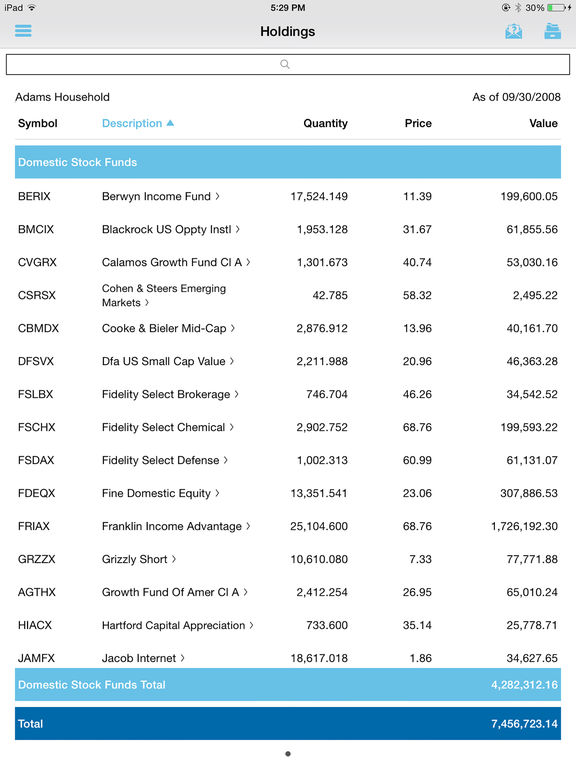This screenshot has width=576, height=768.
Task: Open Jacob Internet holding details
Action: point(143,658)
